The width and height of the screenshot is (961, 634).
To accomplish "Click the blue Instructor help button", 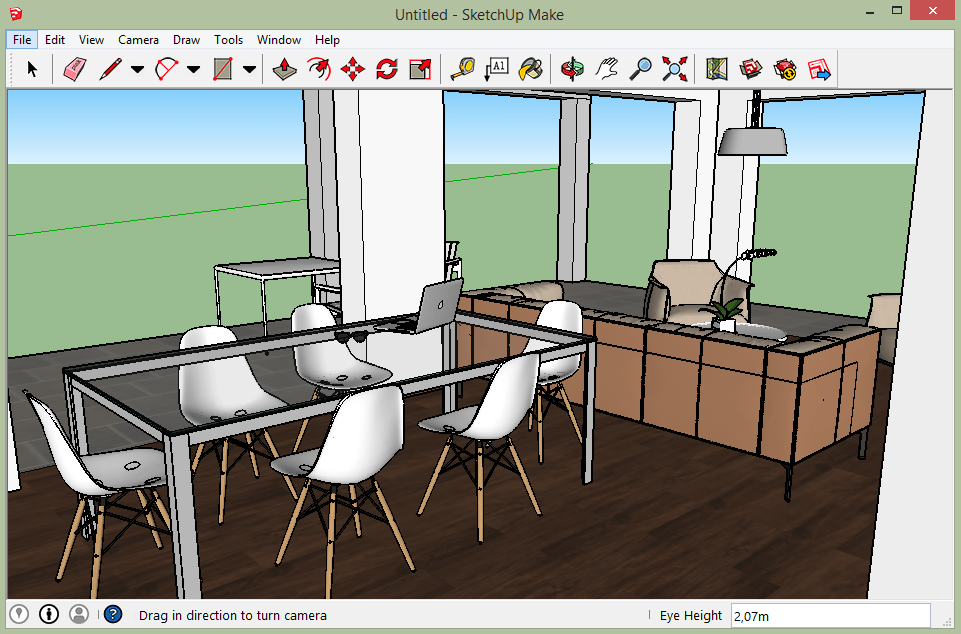I will pyautogui.click(x=113, y=614).
